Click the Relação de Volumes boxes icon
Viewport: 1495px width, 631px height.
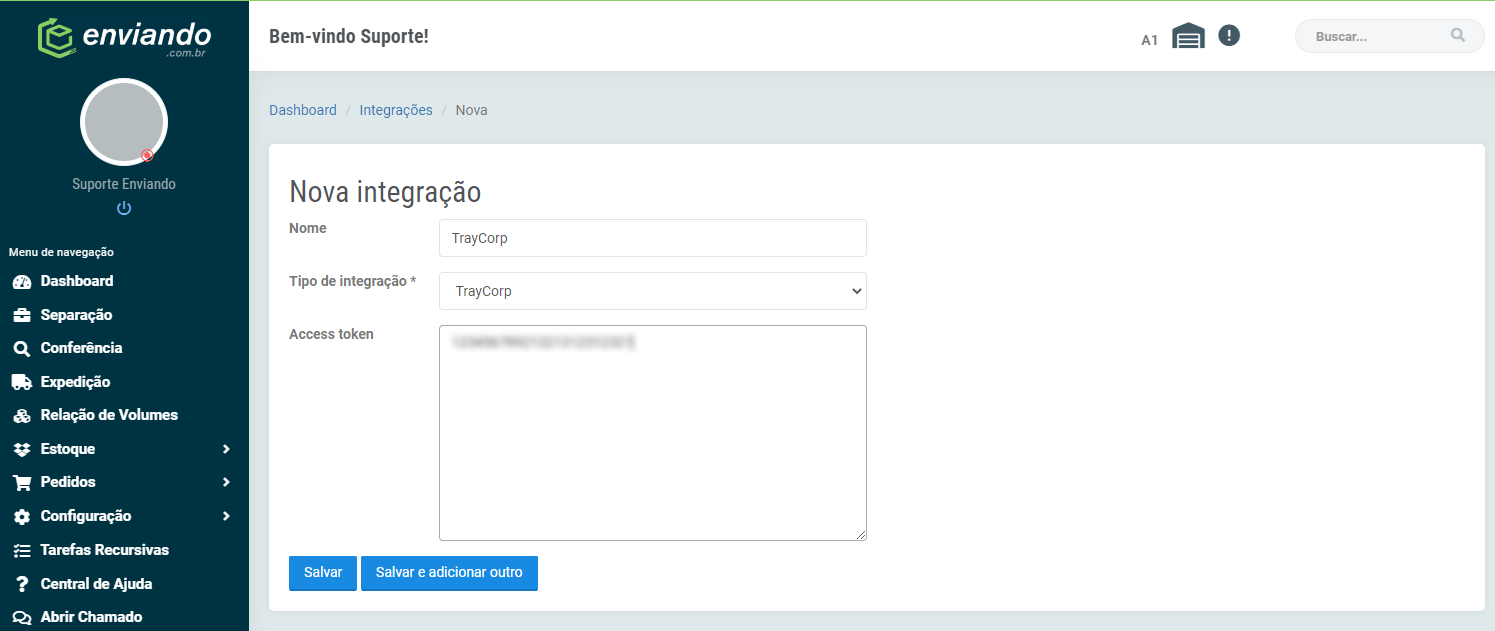(x=22, y=416)
